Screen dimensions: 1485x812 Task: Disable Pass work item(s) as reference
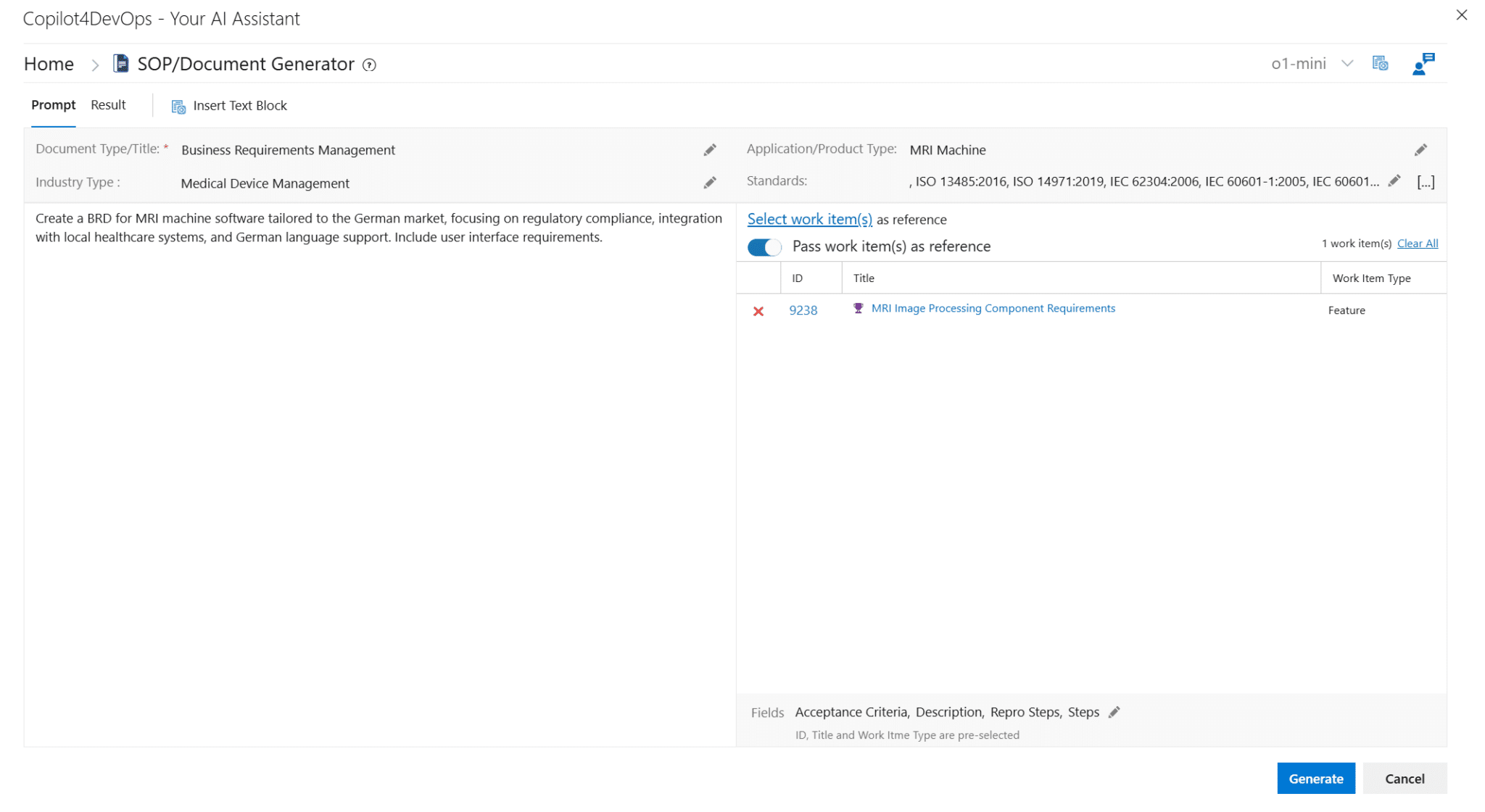pyautogui.click(x=763, y=246)
